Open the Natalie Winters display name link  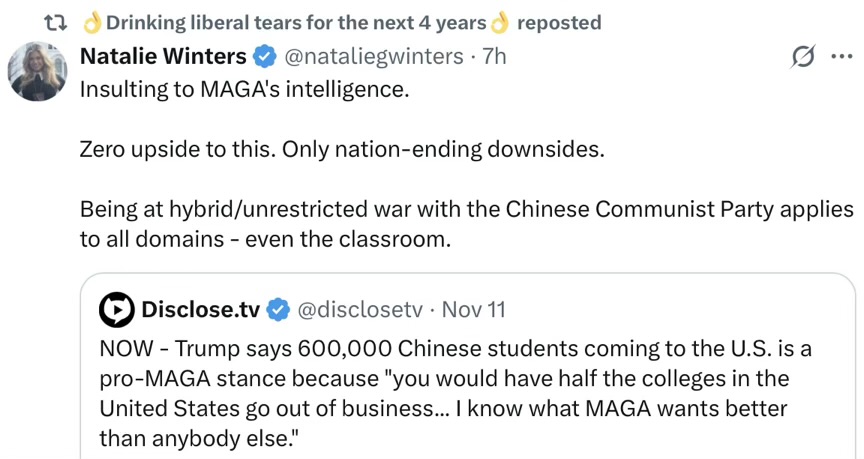(x=162, y=56)
